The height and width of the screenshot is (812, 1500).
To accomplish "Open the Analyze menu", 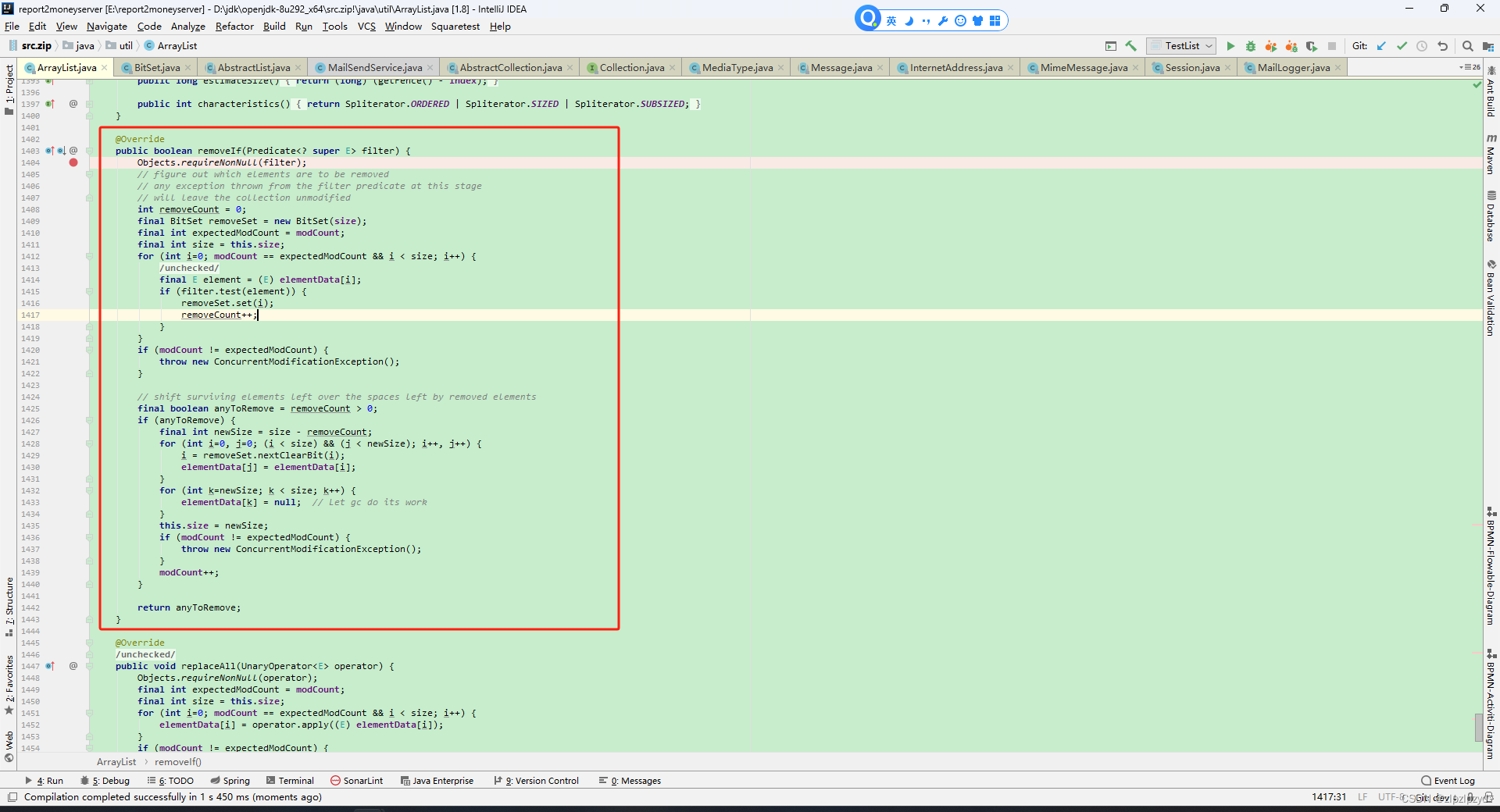I will [187, 27].
